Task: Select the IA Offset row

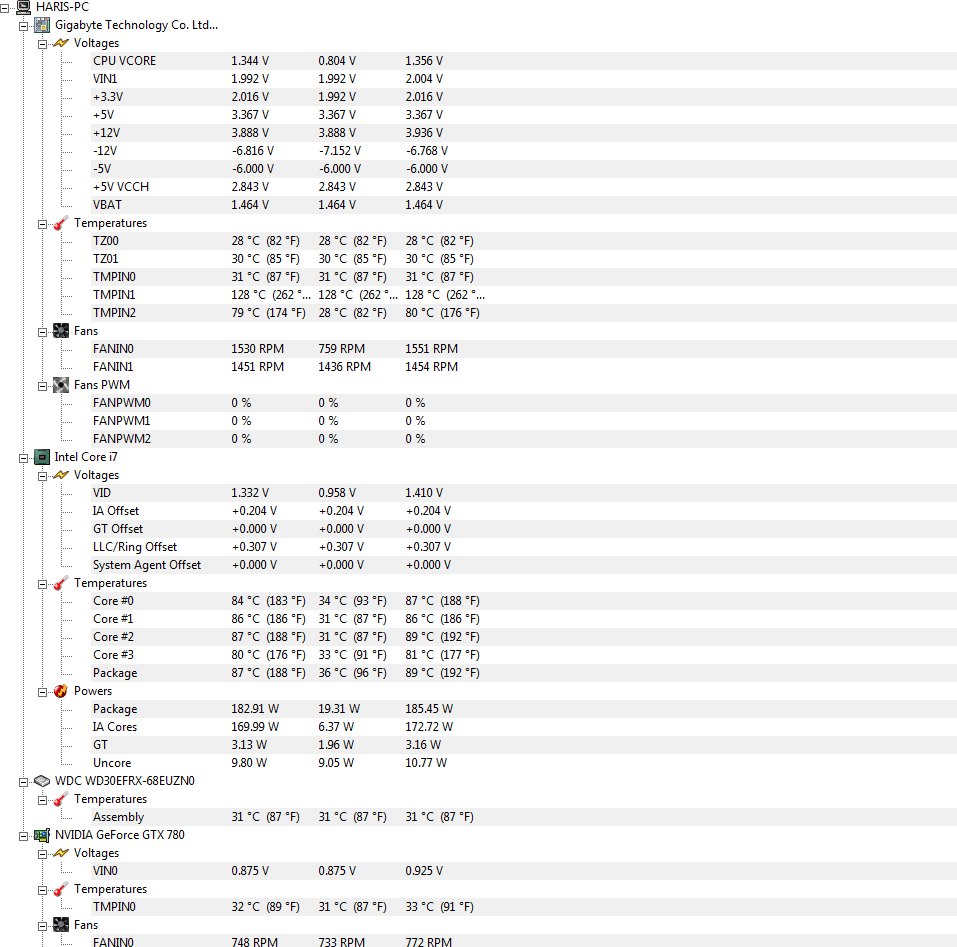Action: [524, 511]
